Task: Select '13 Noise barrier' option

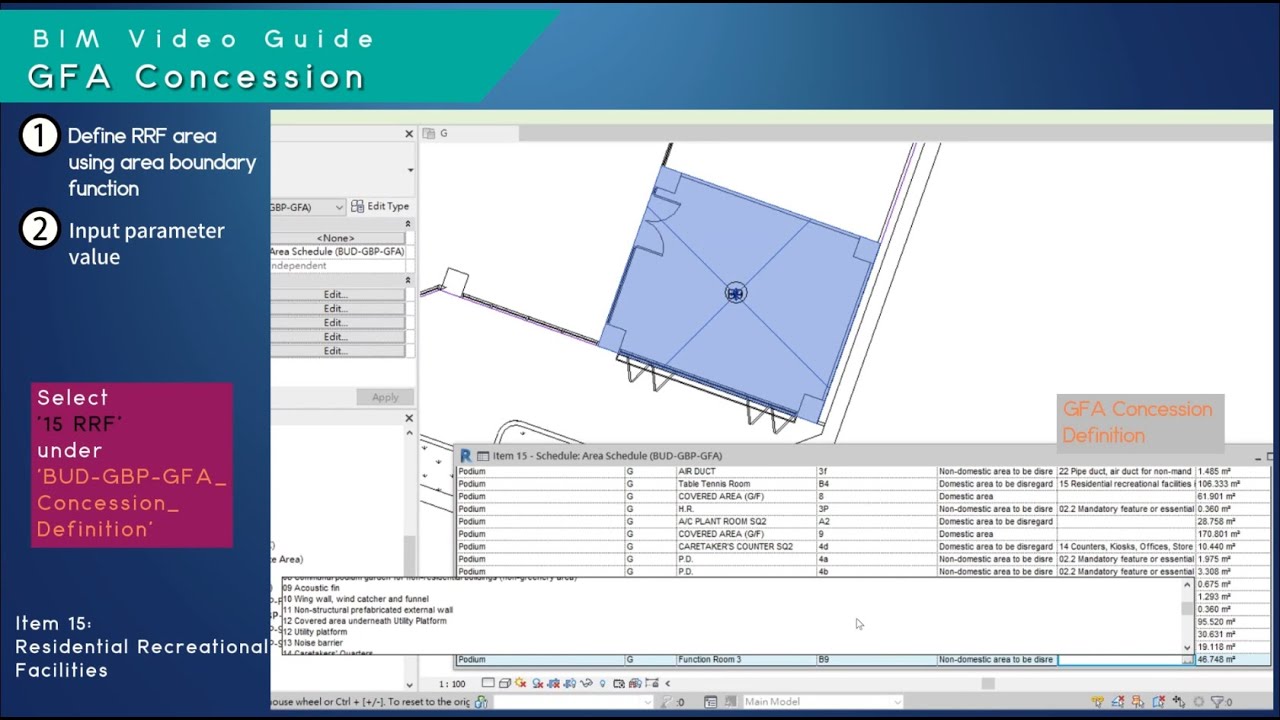Action: (312, 643)
